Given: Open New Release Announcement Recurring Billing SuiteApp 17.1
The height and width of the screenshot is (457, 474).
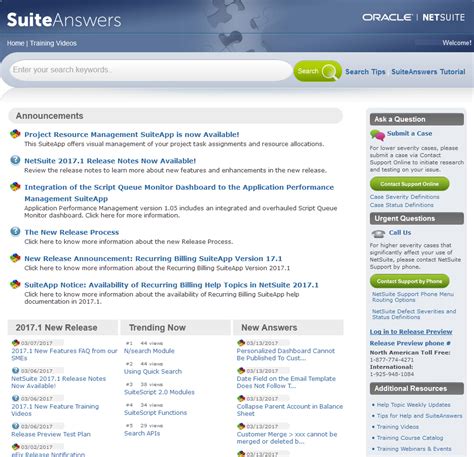Looking at the screenshot, I should pyautogui.click(x=153, y=258).
